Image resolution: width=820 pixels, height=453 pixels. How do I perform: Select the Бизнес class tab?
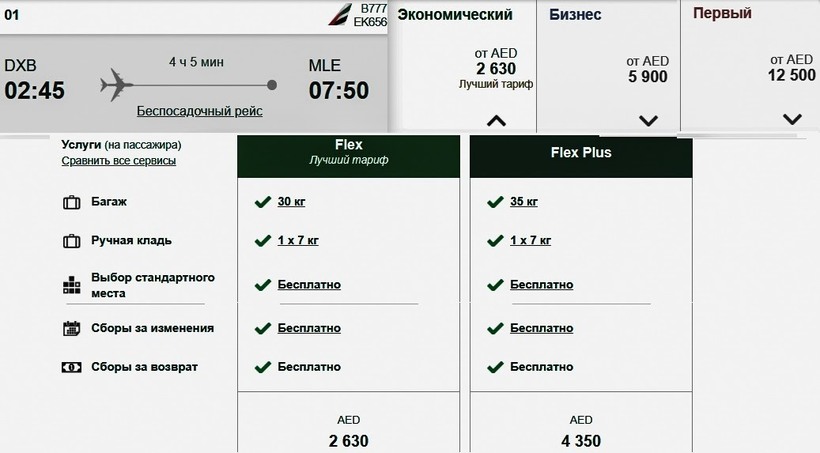point(575,15)
